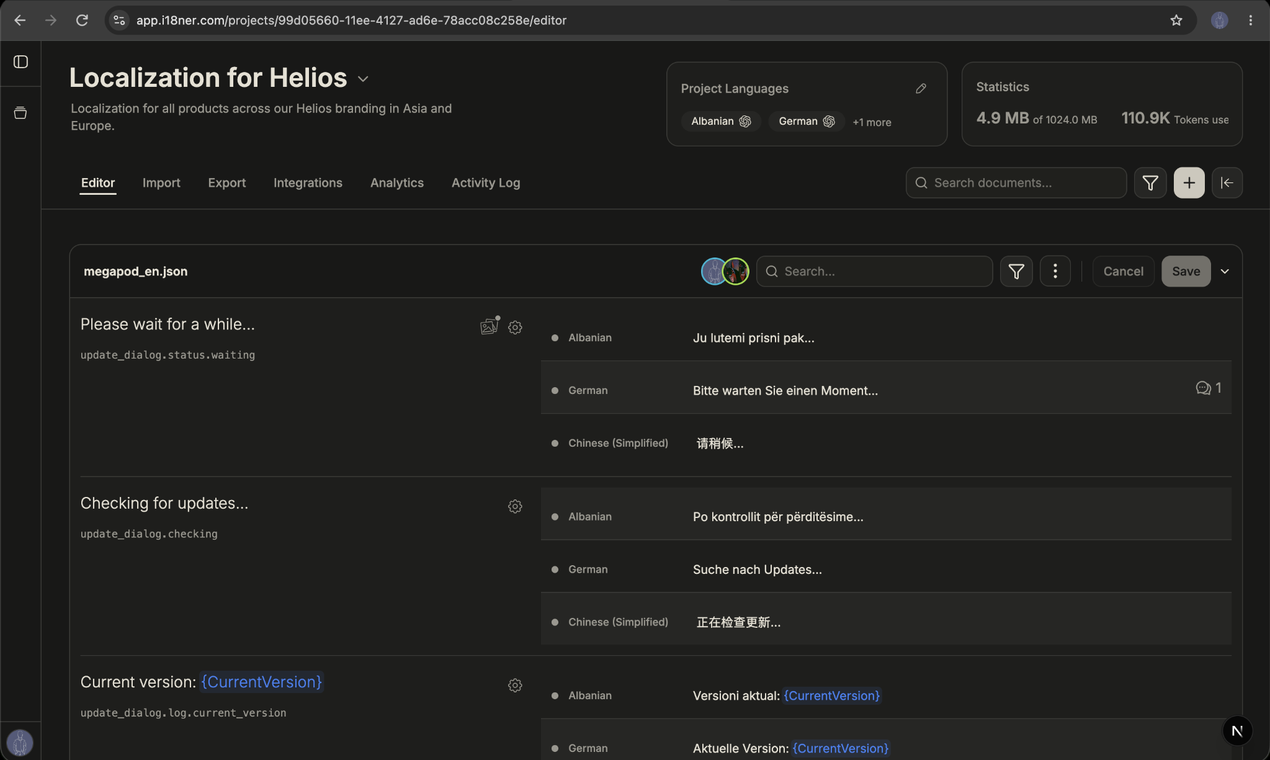The image size is (1270, 760).
Task: Open filter in megapod_en.json toolbar
Action: tap(1016, 271)
